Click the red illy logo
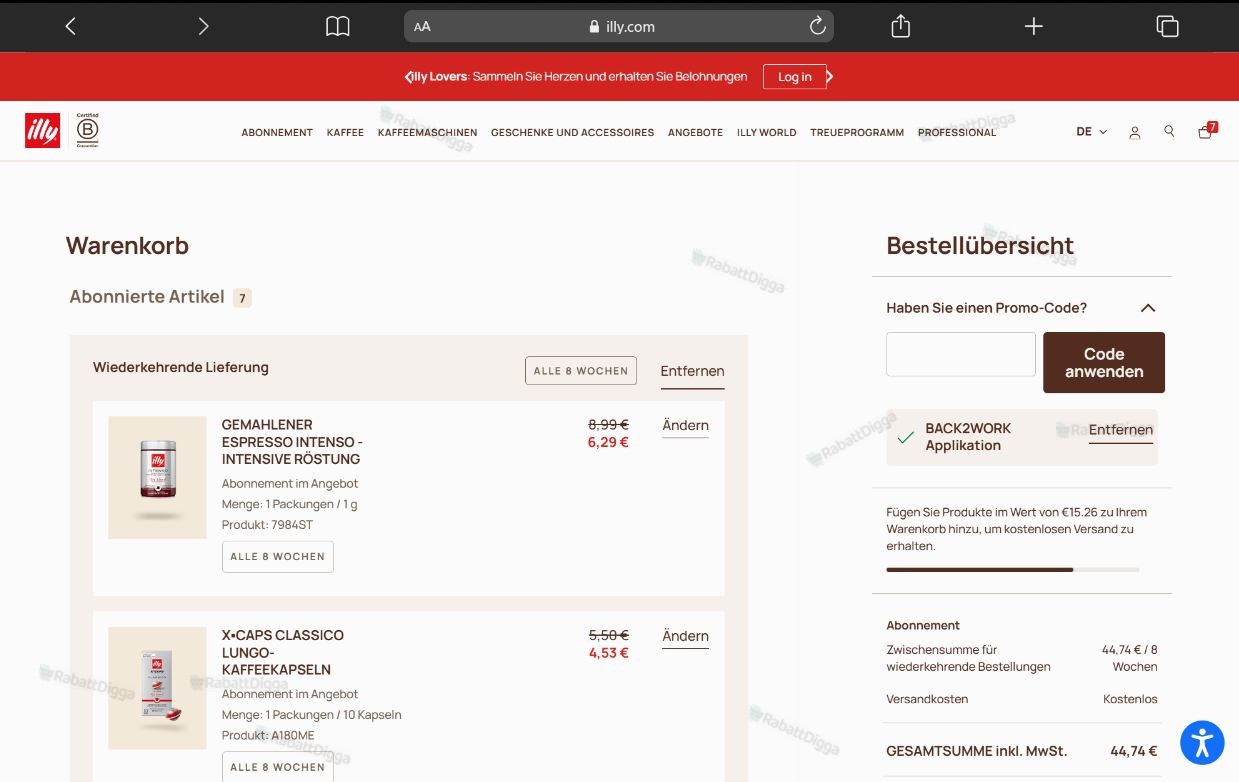 42,131
